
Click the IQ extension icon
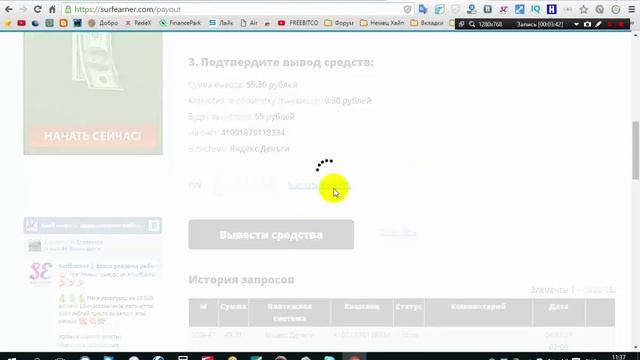coord(536,9)
